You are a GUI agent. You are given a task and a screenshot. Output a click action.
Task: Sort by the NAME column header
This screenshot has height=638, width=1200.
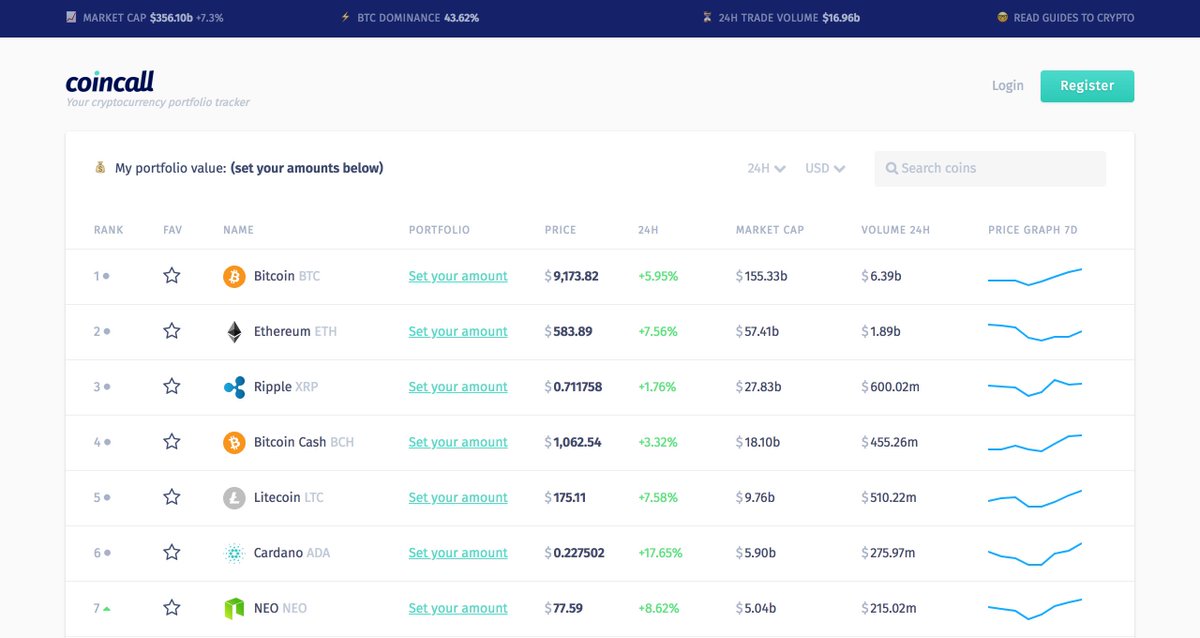238,230
